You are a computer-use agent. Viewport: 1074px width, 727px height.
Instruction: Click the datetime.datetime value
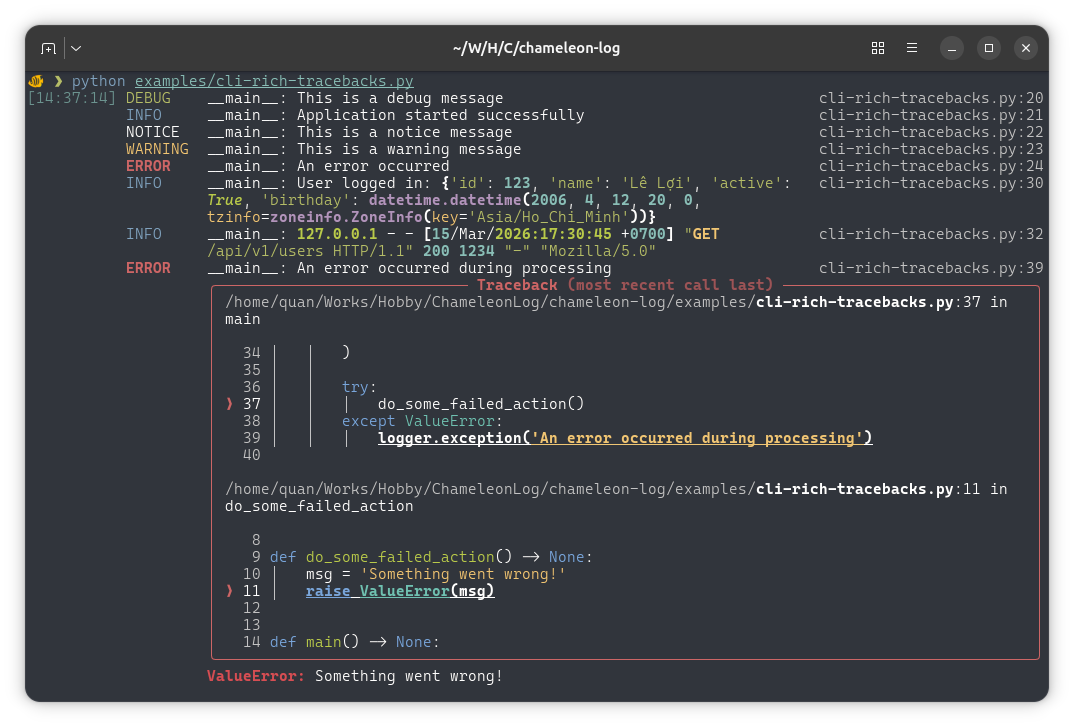click(x=445, y=200)
